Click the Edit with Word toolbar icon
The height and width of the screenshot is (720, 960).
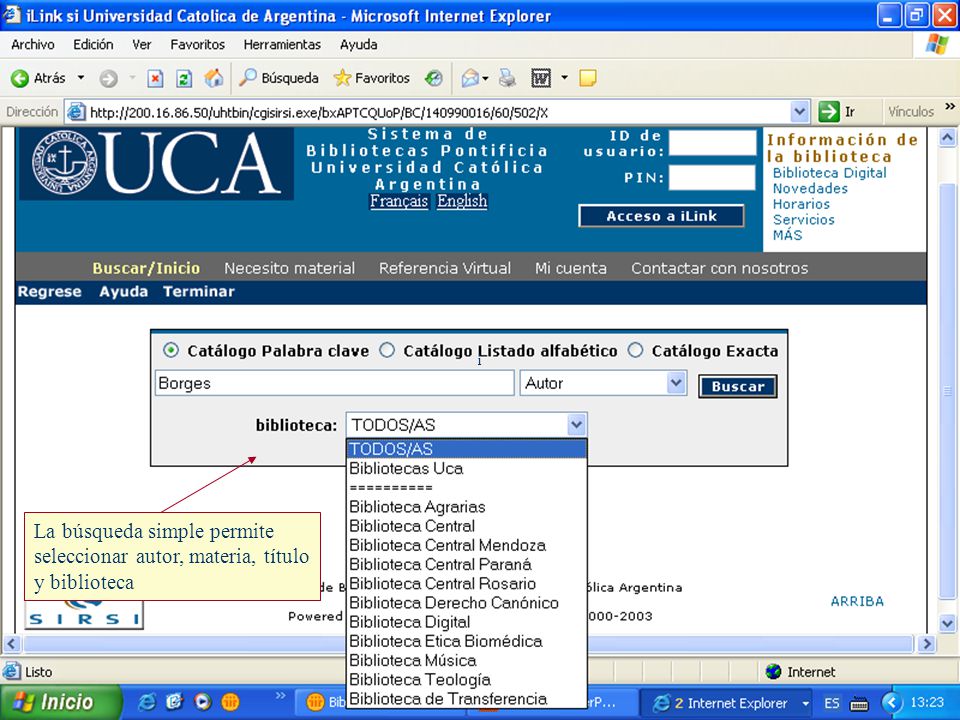coord(541,78)
